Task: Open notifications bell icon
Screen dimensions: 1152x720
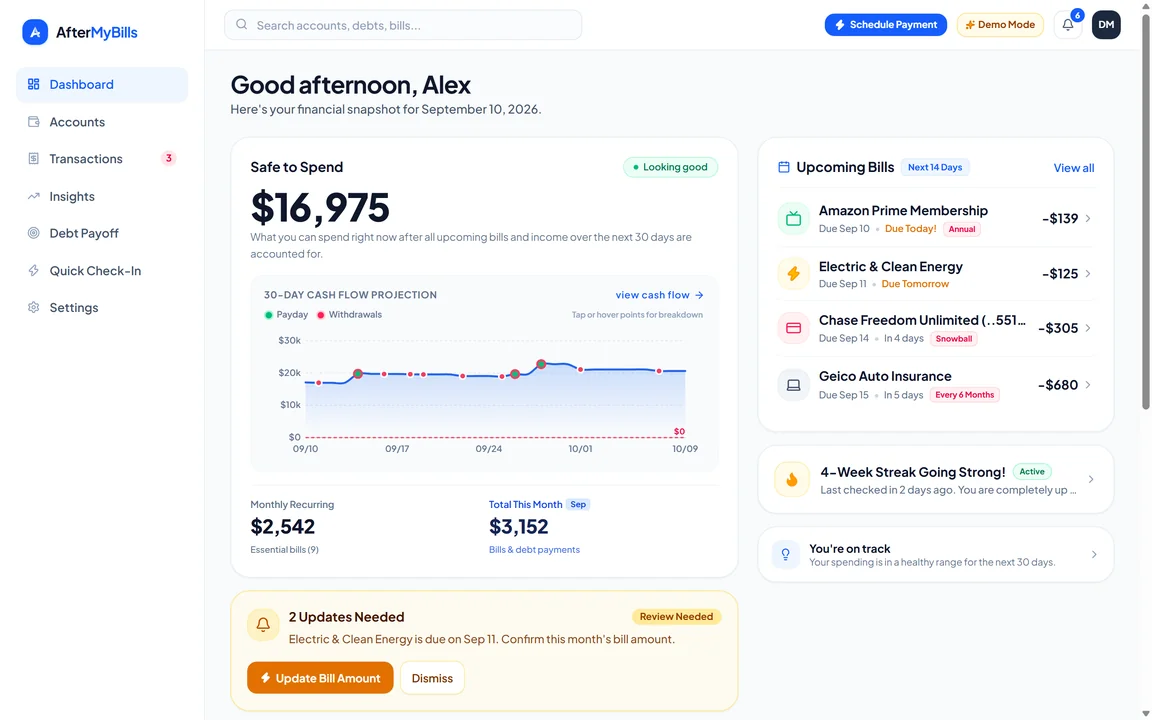Action: [x=1068, y=24]
